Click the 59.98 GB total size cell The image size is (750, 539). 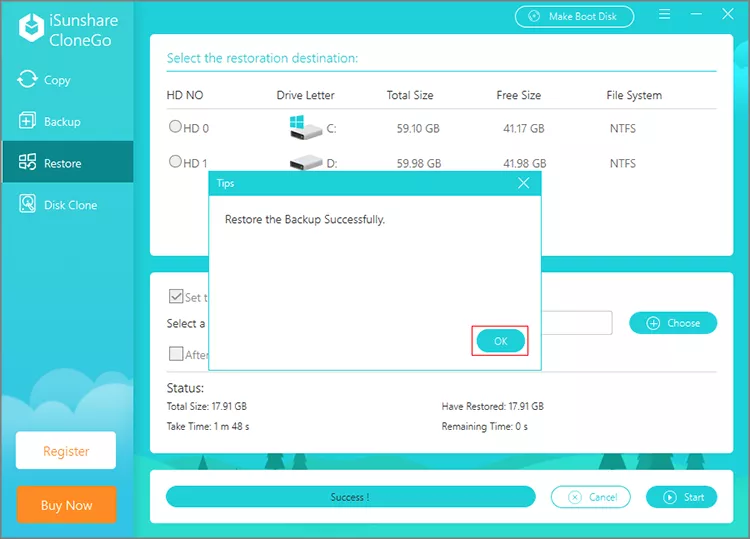point(419,164)
